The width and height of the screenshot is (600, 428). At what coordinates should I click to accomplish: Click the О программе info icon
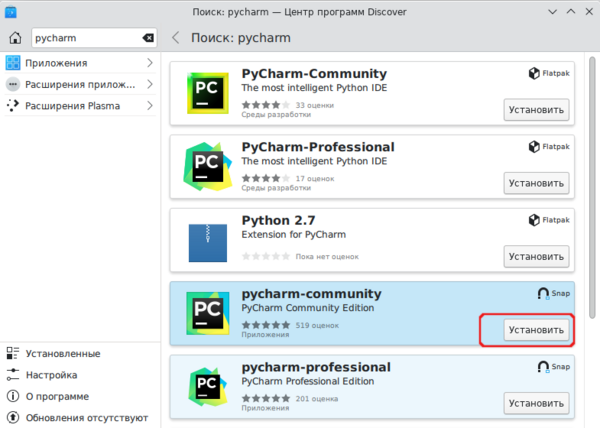(13, 396)
